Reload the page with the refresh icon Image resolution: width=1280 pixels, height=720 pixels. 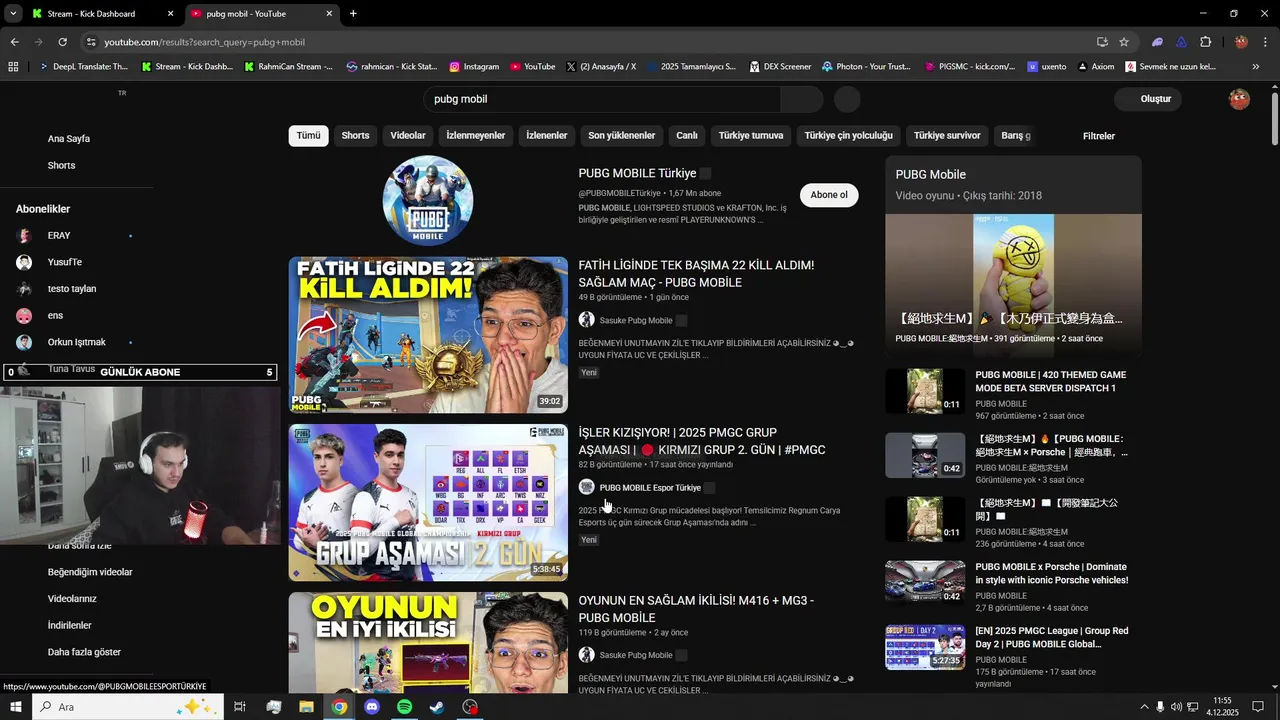tap(62, 42)
